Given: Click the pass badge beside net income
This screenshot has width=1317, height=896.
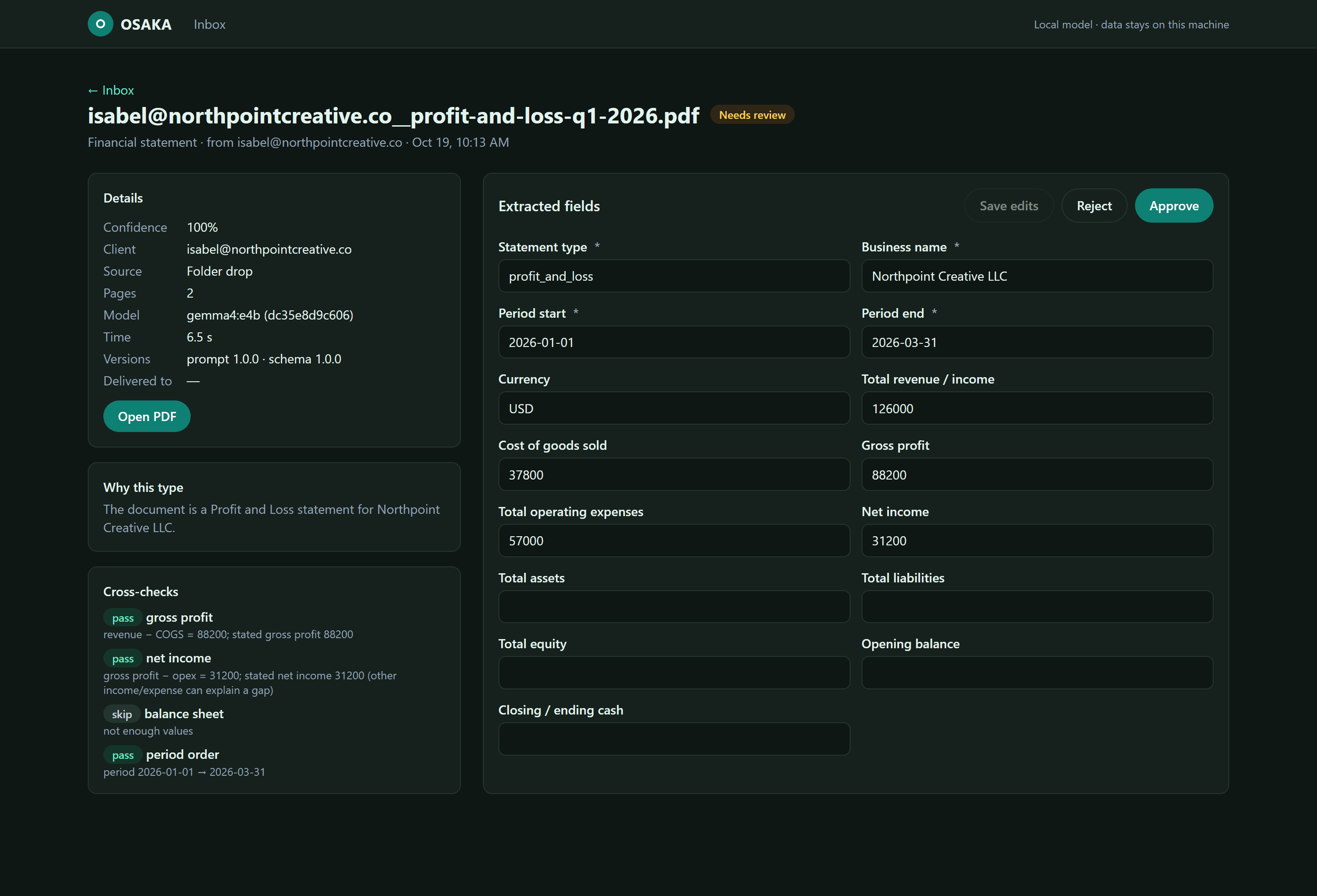Looking at the screenshot, I should (x=123, y=658).
